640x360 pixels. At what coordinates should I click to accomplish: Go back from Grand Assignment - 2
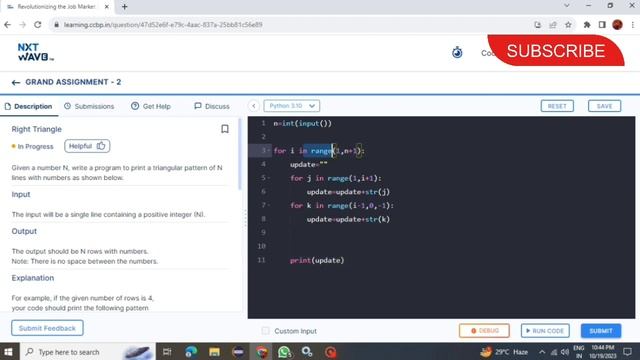click(16, 82)
